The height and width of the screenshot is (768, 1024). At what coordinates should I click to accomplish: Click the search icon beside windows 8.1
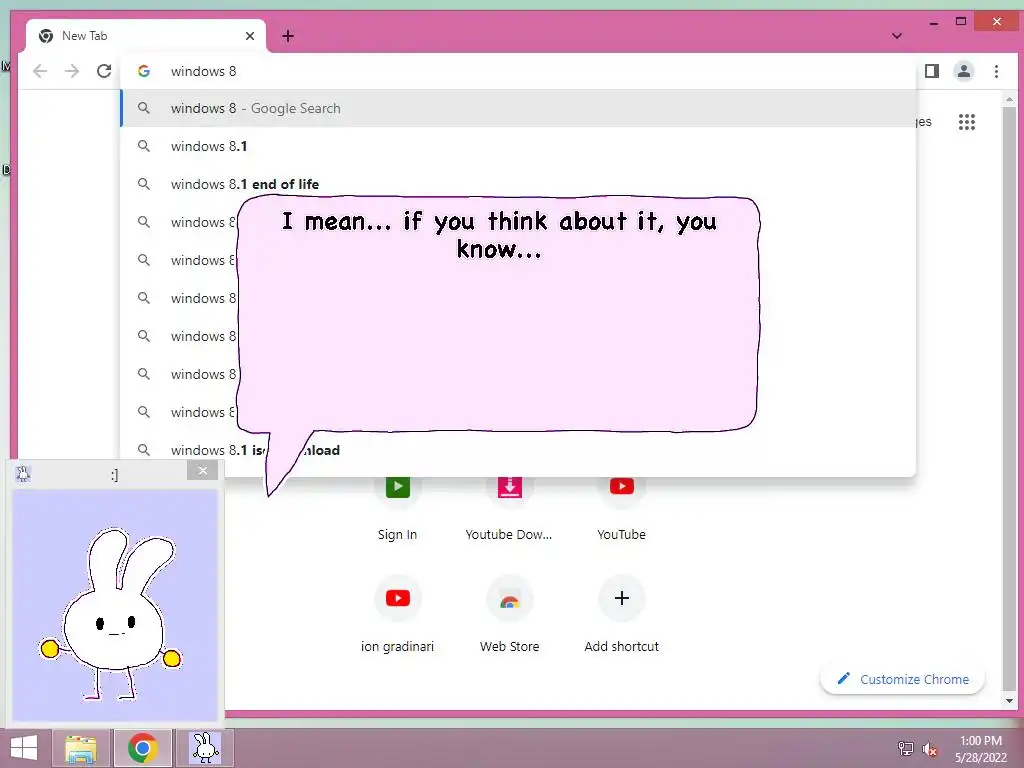(x=144, y=146)
